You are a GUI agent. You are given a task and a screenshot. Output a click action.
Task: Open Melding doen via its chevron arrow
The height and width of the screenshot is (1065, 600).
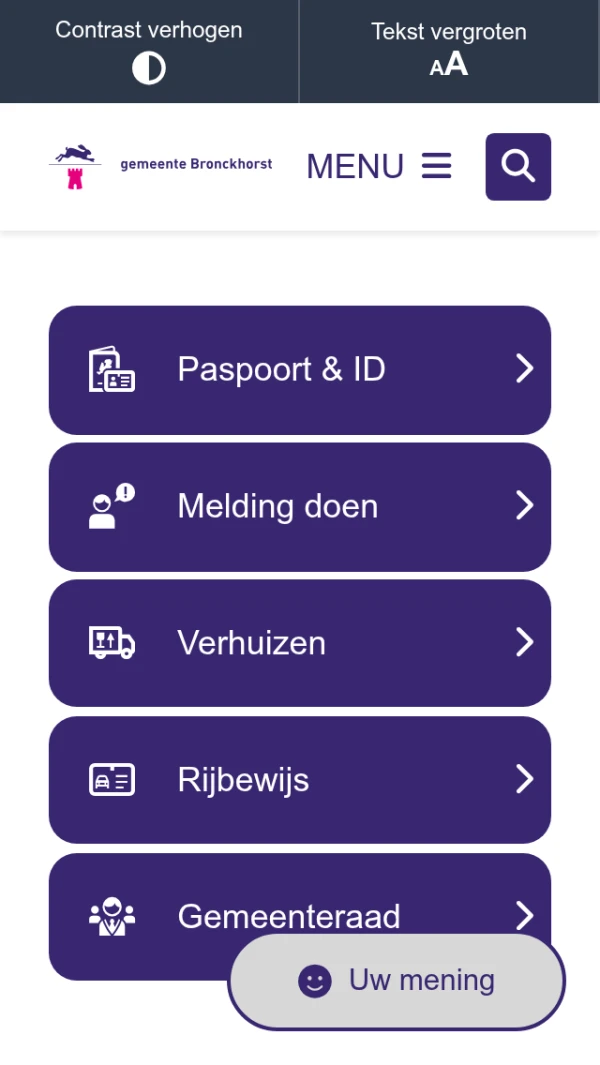pyautogui.click(x=525, y=506)
